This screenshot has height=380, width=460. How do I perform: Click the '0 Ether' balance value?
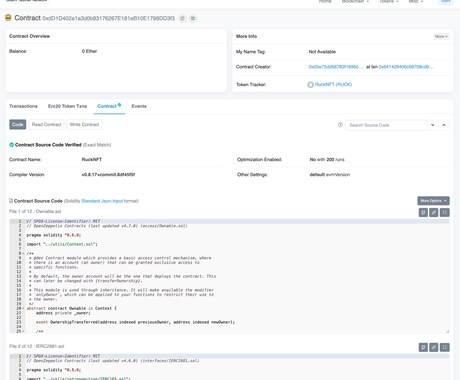click(x=89, y=51)
